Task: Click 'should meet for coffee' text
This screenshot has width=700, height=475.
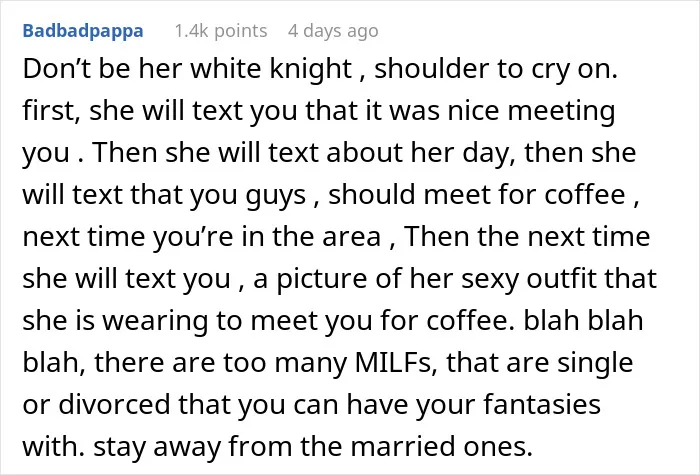Action: 477,195
